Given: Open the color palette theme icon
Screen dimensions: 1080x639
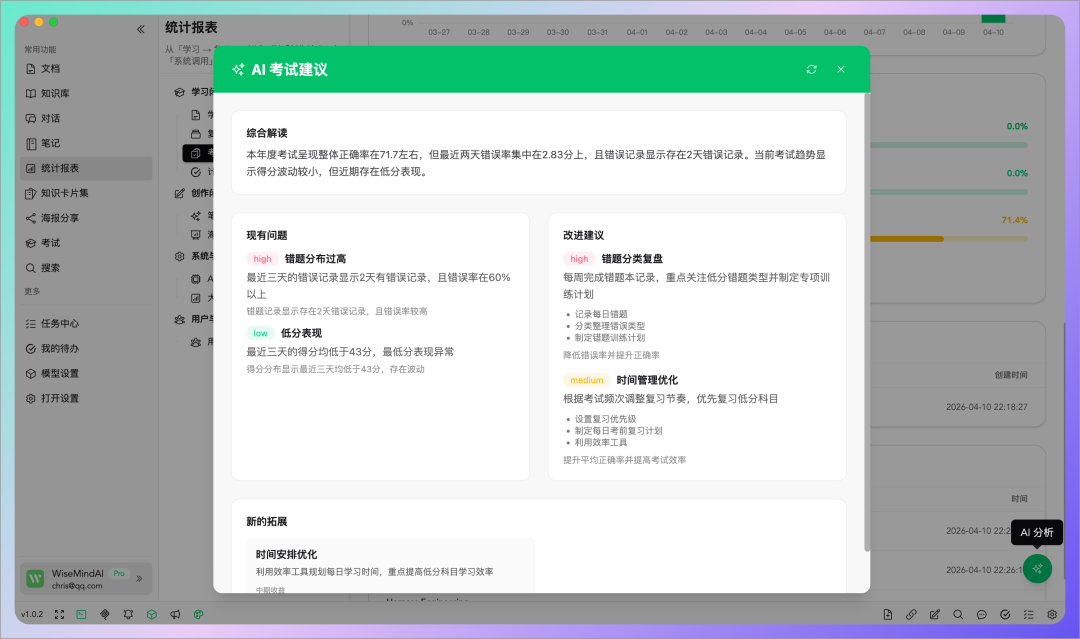Looking at the screenshot, I should (198, 614).
